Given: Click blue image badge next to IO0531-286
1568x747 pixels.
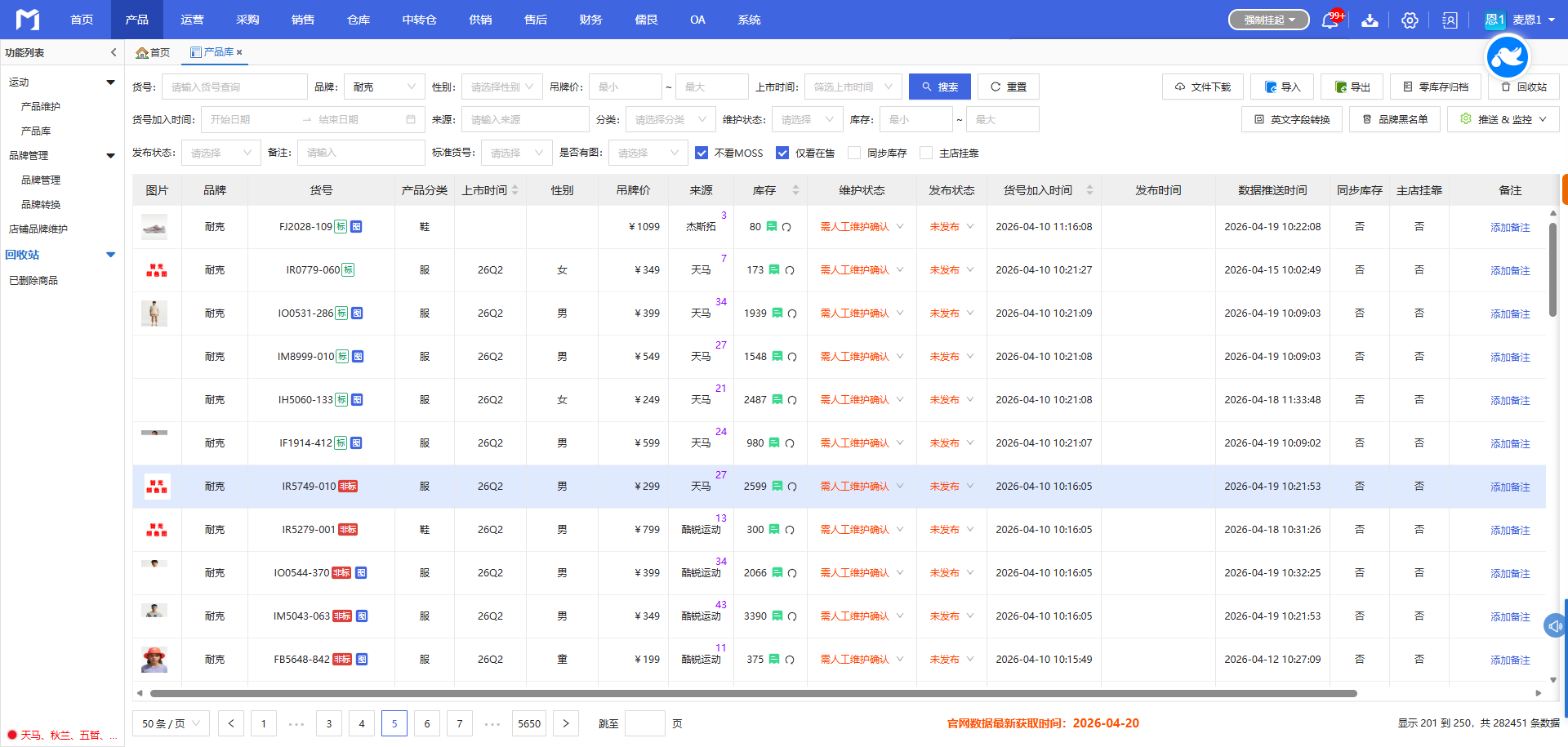Looking at the screenshot, I should tap(357, 313).
